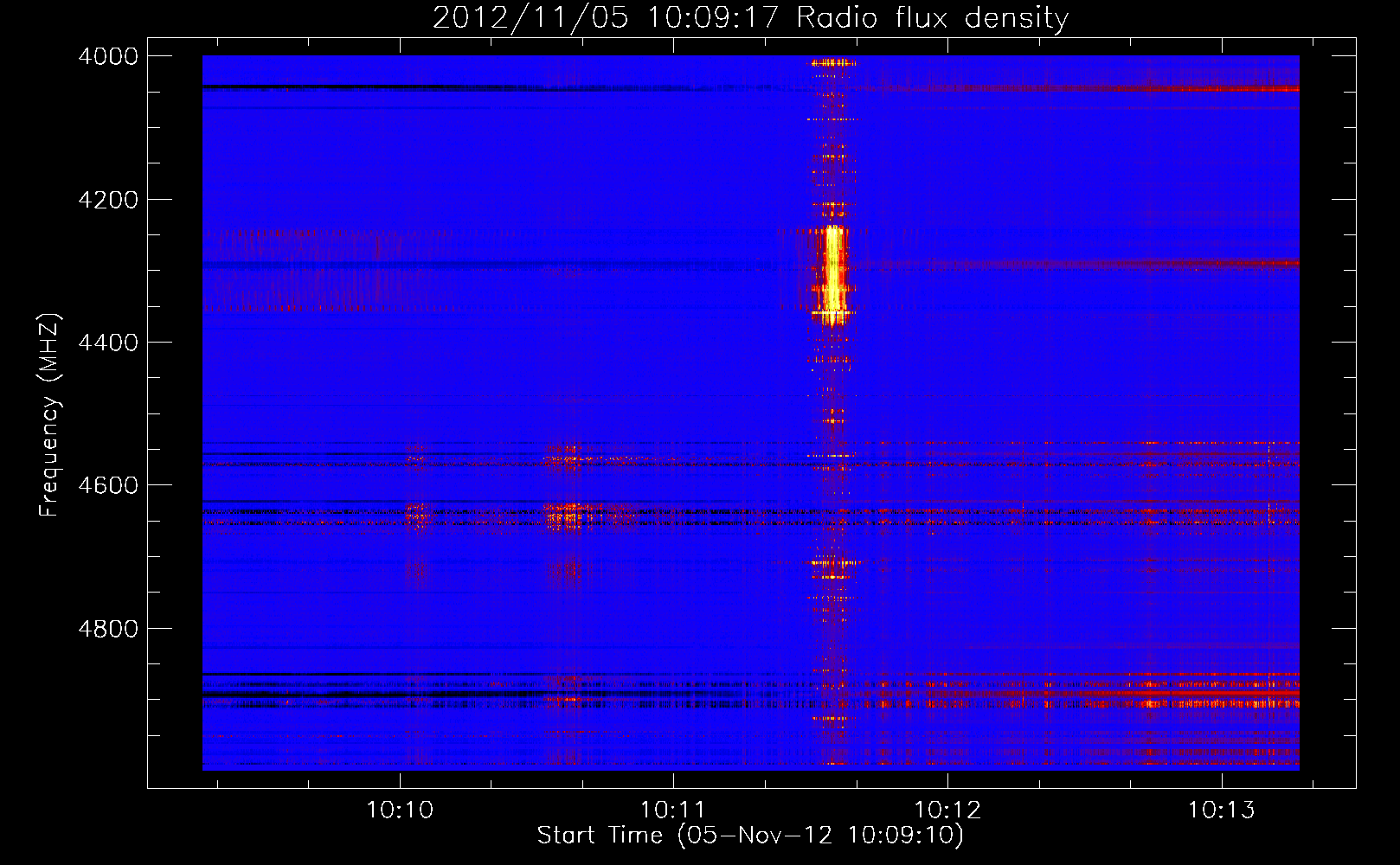This screenshot has height=865, width=1400.
Task: Click the 'Start Time (05-Nov-12 10:09:10)' axis title
Action: pyautogui.click(x=750, y=836)
